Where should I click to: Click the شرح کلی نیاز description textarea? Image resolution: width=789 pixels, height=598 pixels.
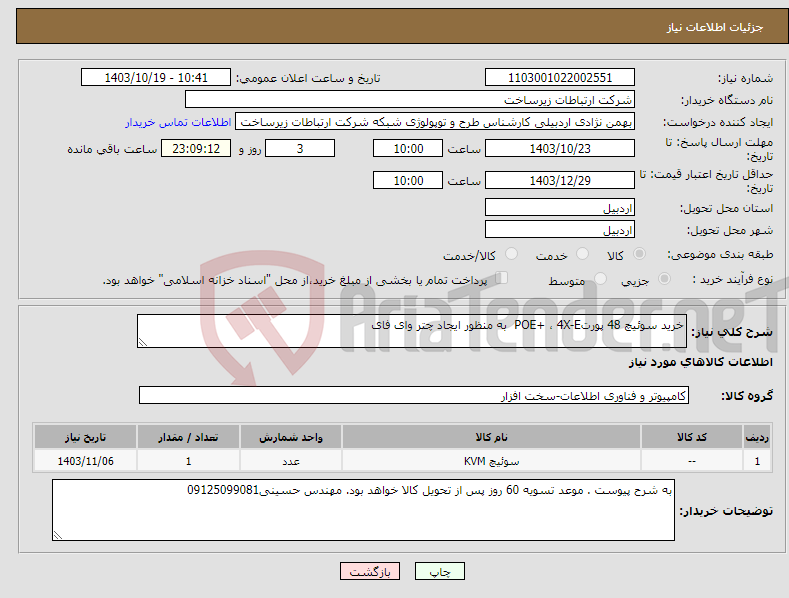[x=412, y=331]
